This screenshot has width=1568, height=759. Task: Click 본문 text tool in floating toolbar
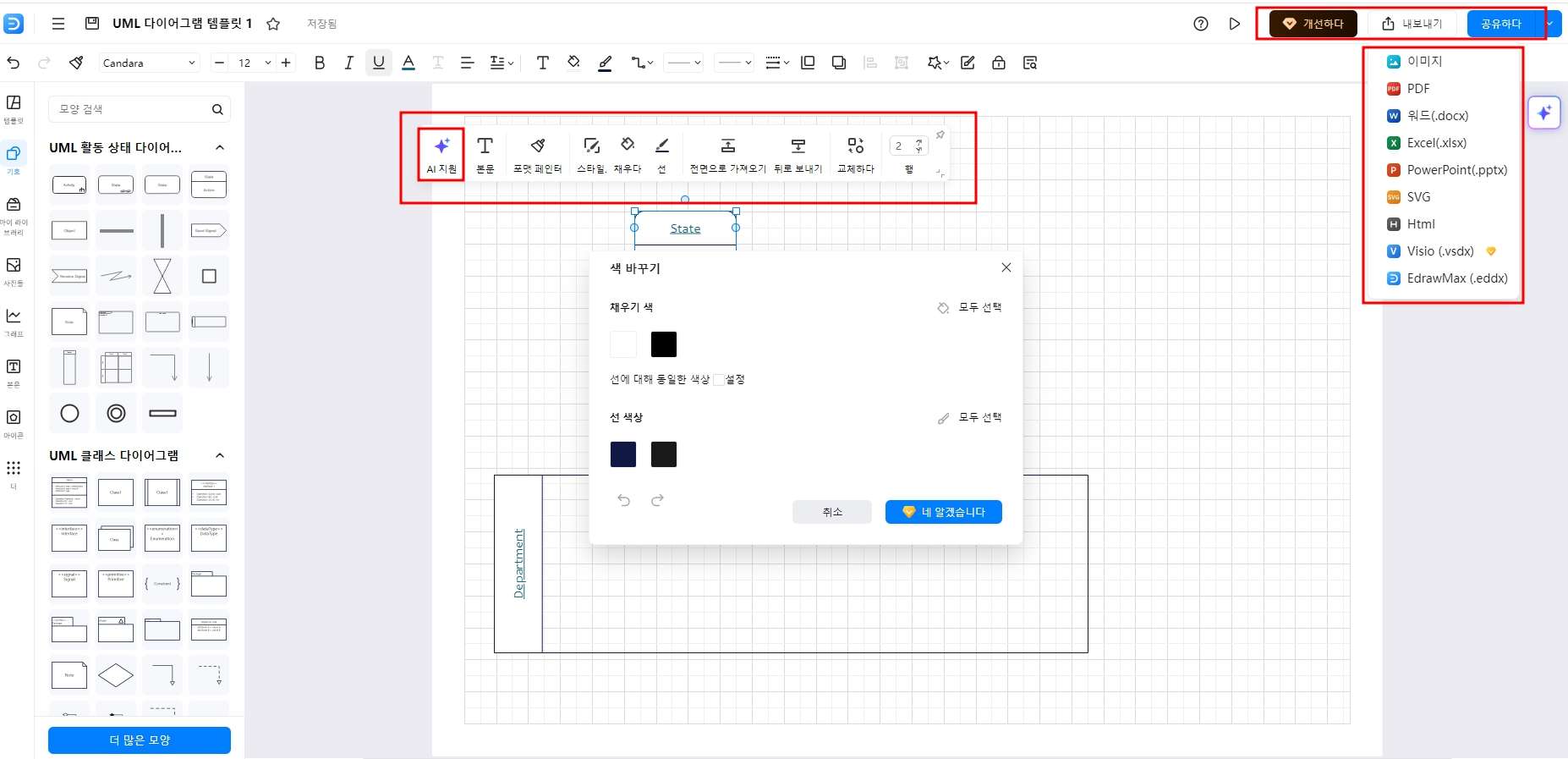[x=485, y=155]
